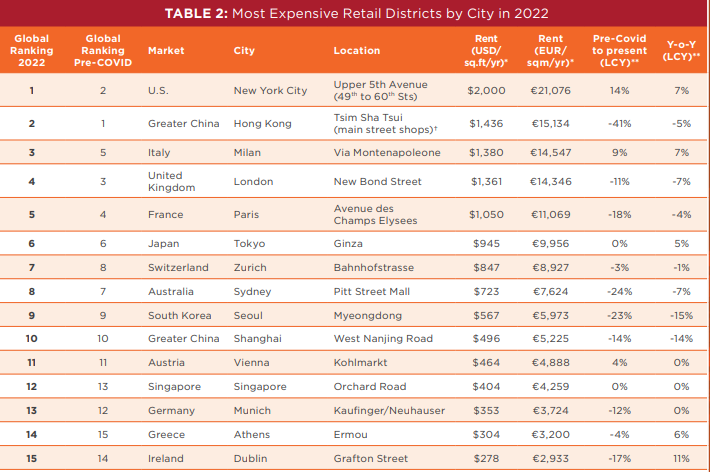Select the 'Vienna' city cell
This screenshot has width=710, height=472.
[x=251, y=362]
